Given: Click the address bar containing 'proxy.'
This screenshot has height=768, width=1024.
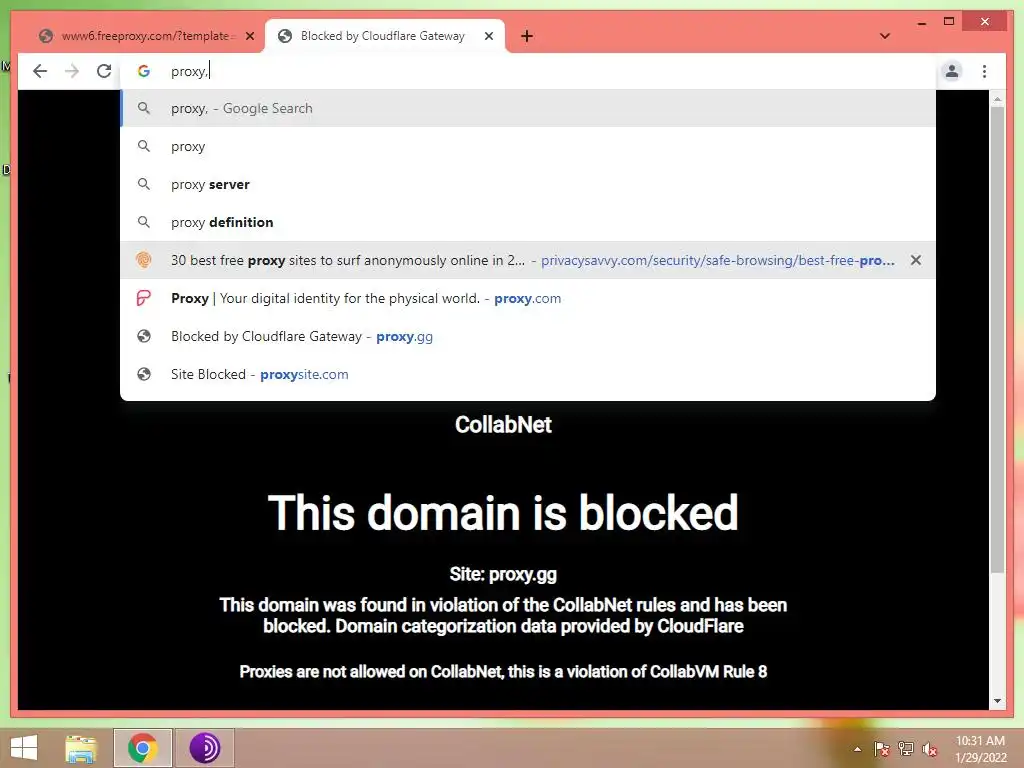Looking at the screenshot, I should [528, 71].
